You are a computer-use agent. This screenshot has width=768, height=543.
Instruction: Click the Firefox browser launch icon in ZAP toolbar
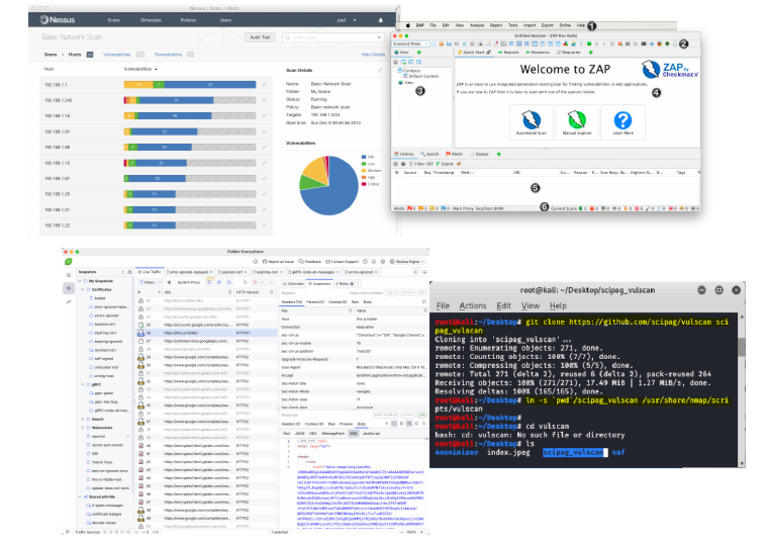[659, 44]
